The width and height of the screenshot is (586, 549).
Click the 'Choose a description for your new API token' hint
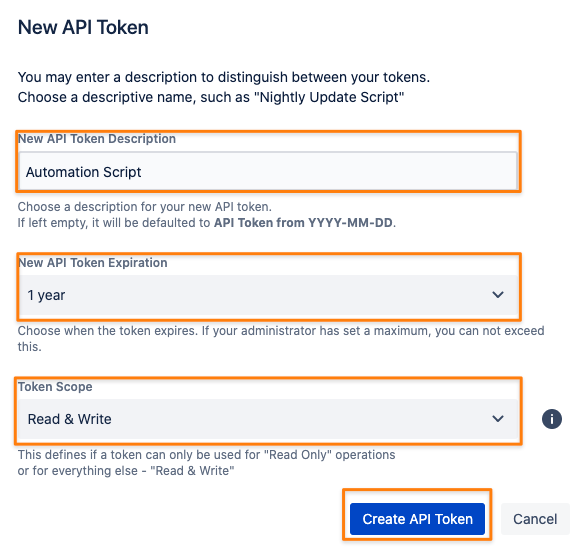pyautogui.click(x=145, y=207)
